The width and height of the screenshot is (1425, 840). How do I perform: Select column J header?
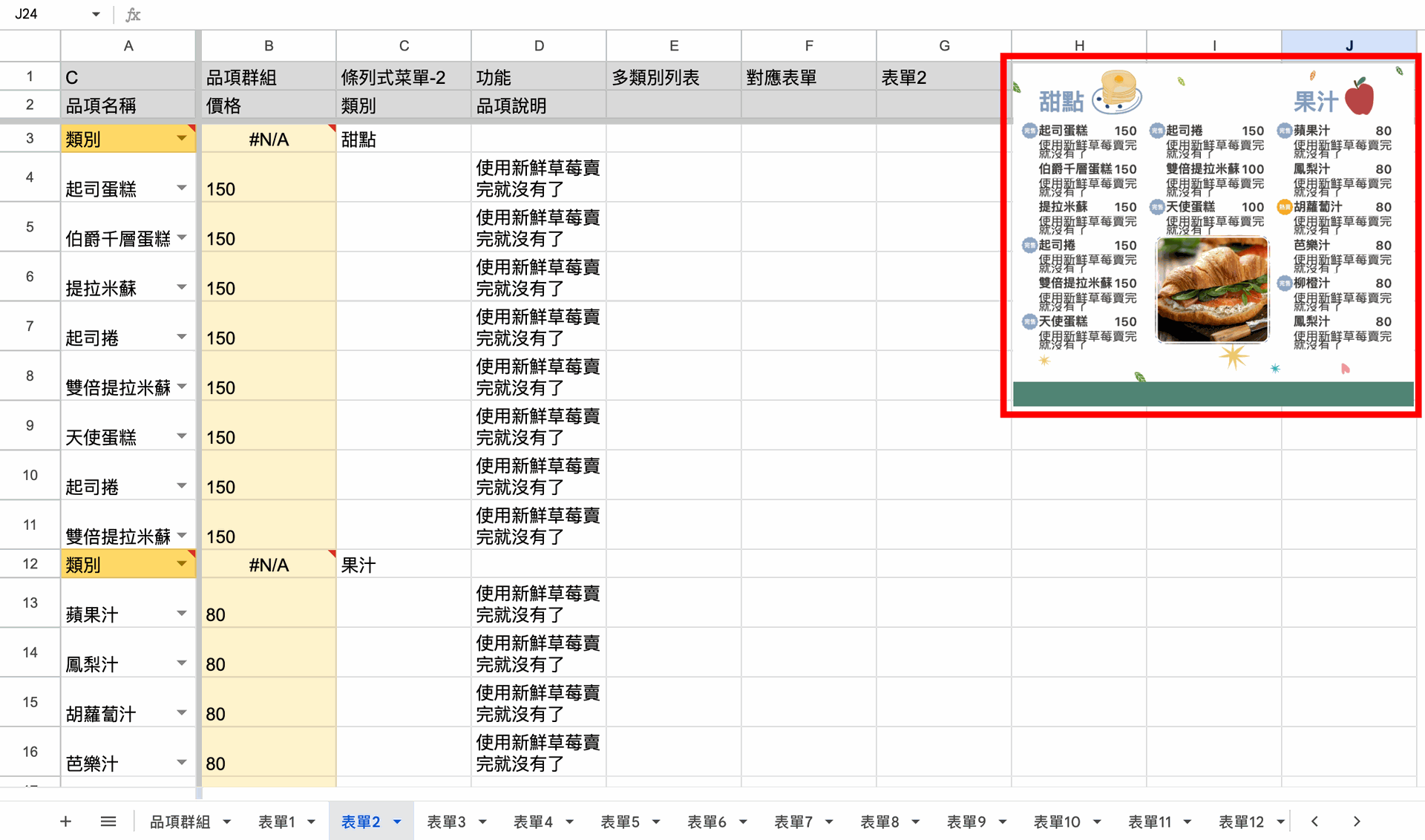click(x=1349, y=45)
